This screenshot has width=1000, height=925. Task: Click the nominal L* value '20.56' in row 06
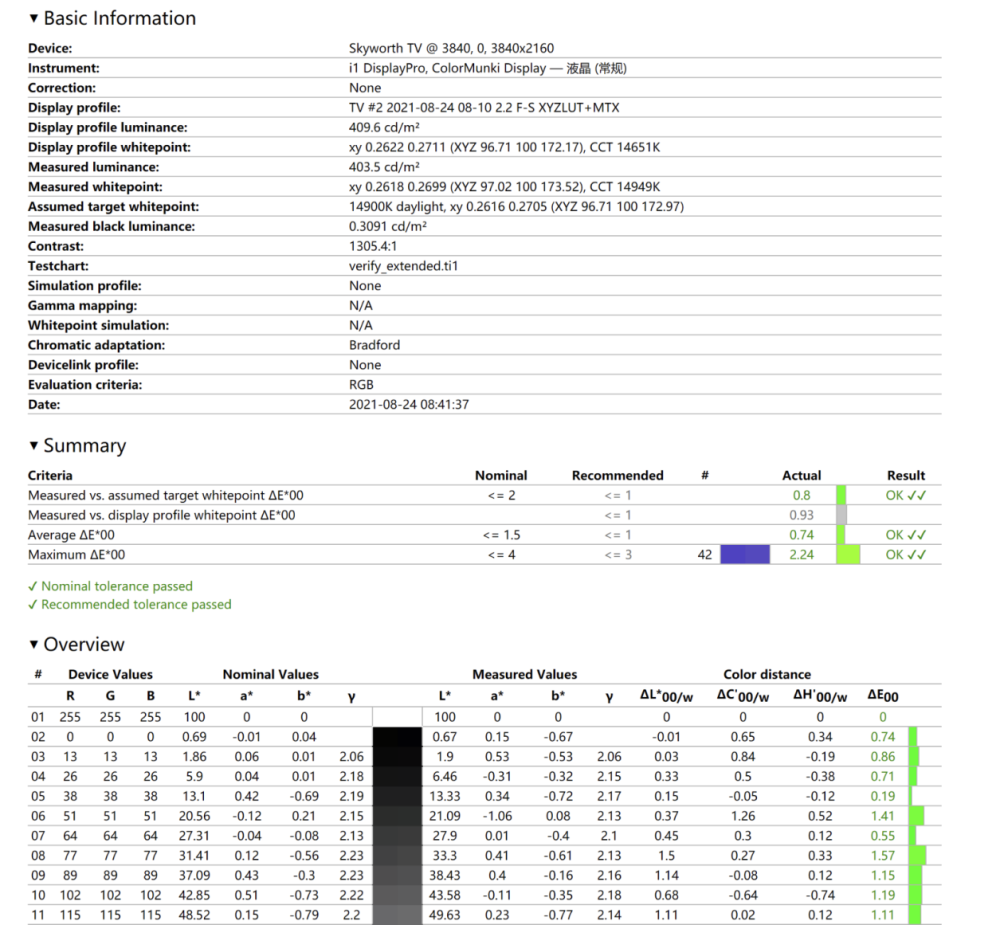click(x=194, y=816)
